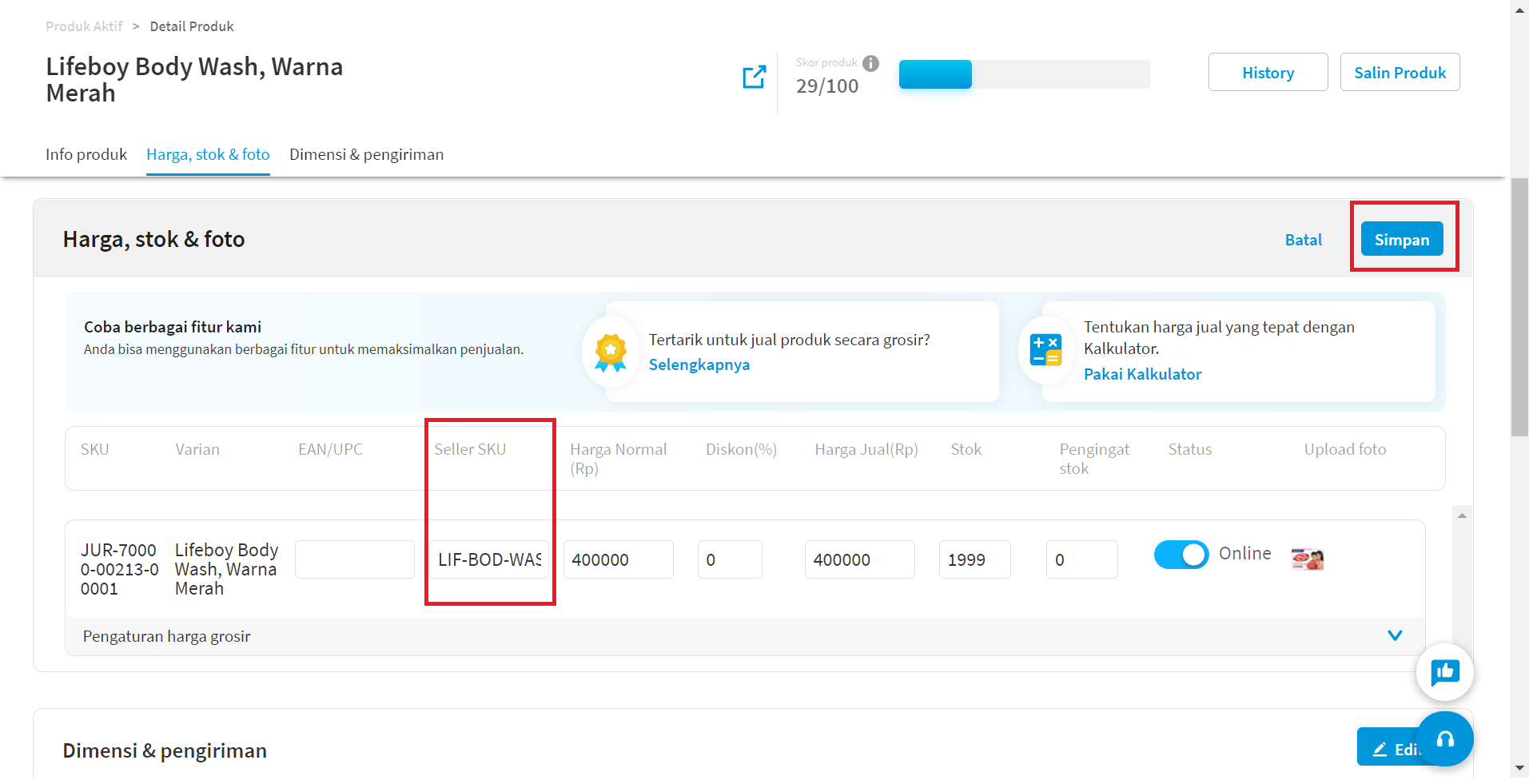Screen dimensions: 1529x784
Task: Open Selengkapnya grosir link
Action: [699, 364]
